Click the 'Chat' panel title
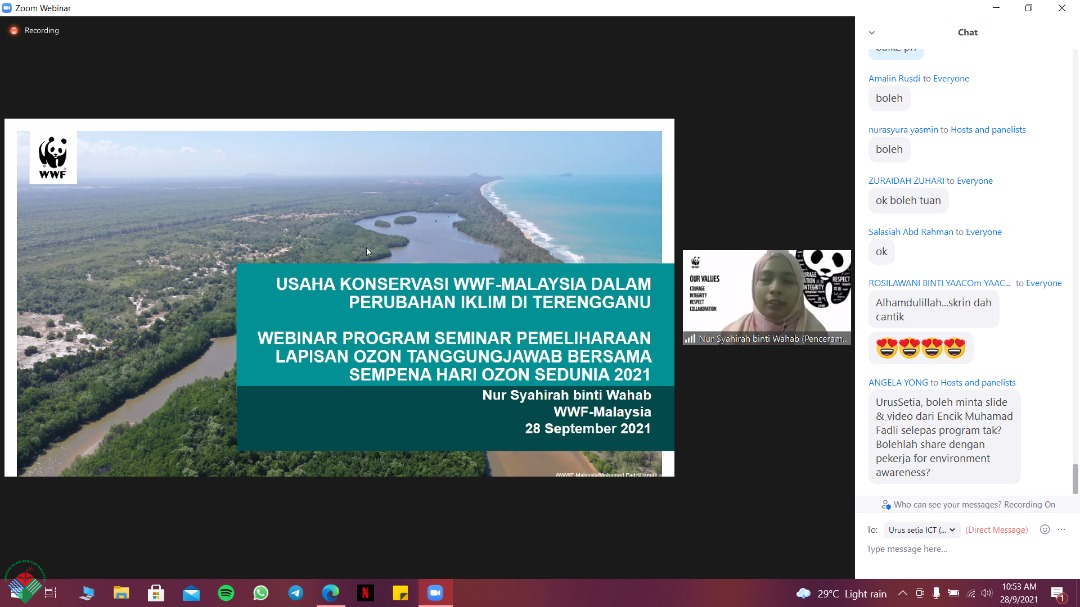The image size is (1080, 607). point(967,32)
